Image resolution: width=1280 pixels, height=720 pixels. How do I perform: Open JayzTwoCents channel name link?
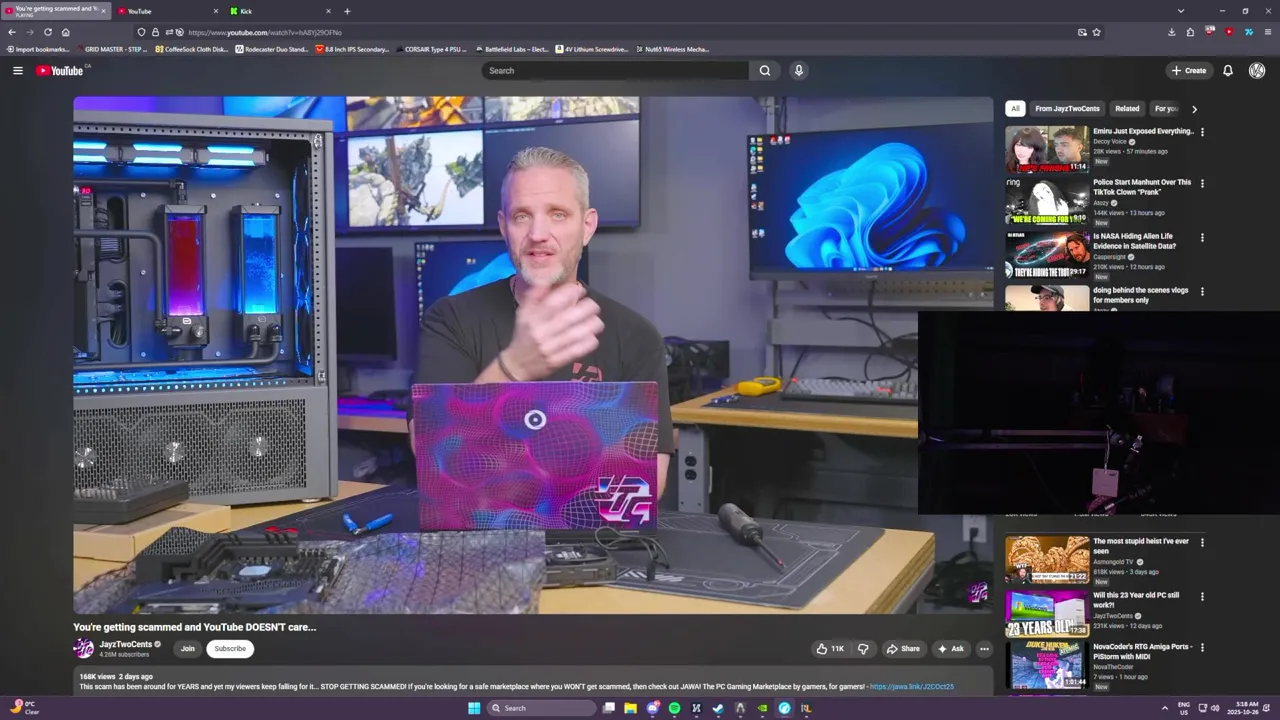(126, 644)
